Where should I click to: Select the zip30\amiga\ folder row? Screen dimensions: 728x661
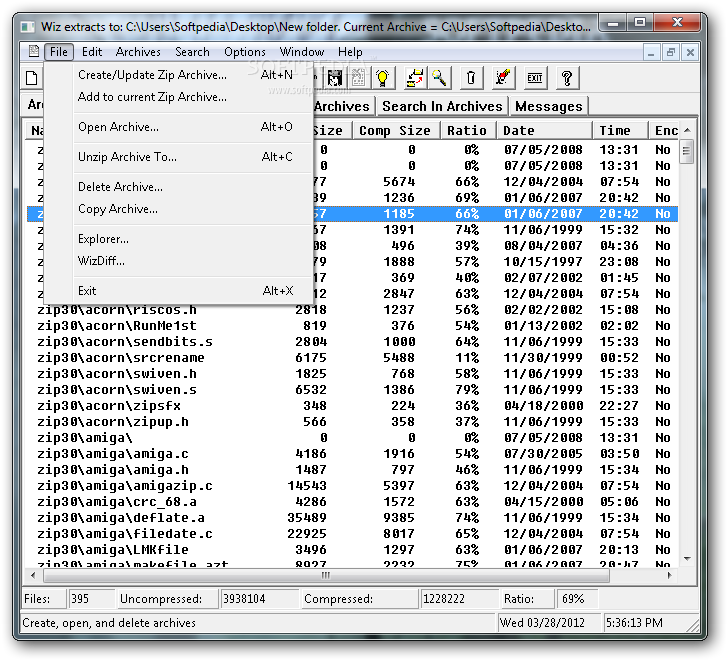351,438
